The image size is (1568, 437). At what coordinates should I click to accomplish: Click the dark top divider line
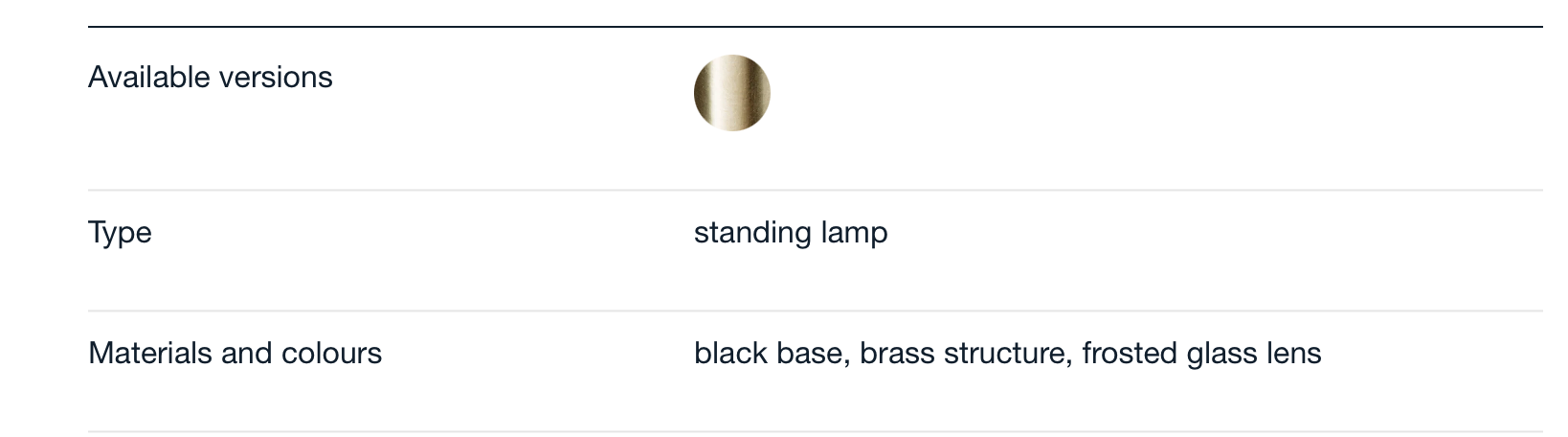point(816,27)
